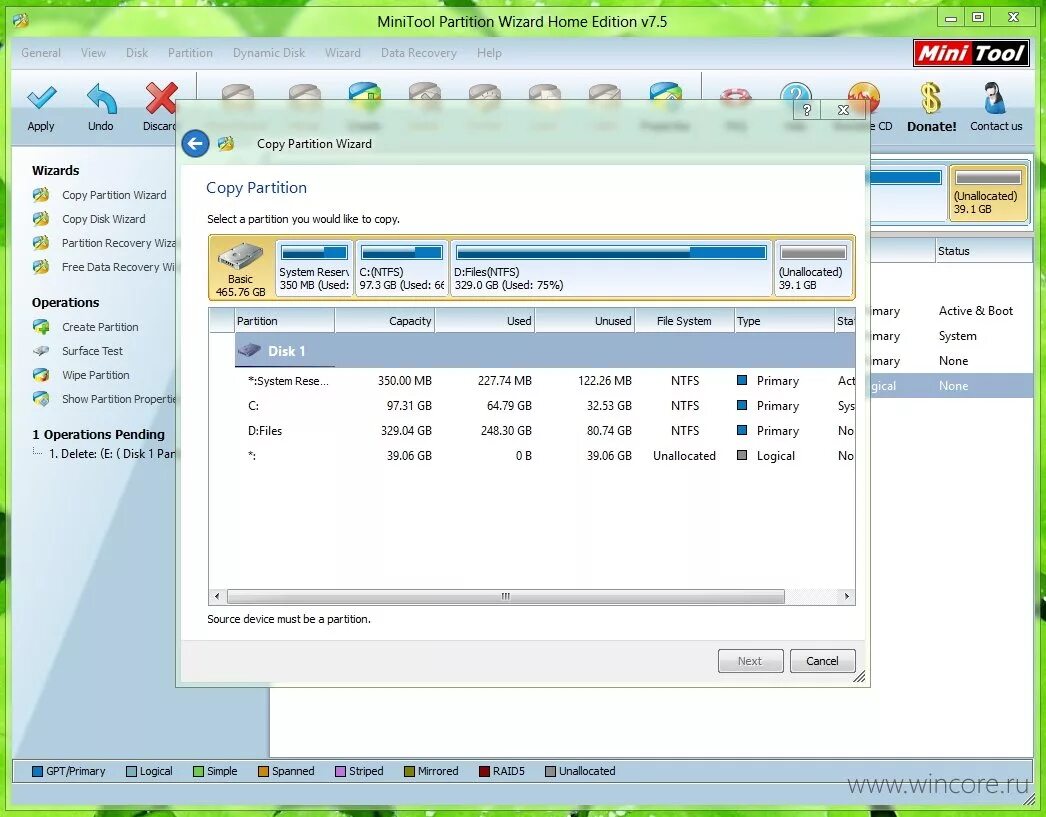Click the back arrow in Copy Partition Wizard
1046x817 pixels.
[x=195, y=143]
